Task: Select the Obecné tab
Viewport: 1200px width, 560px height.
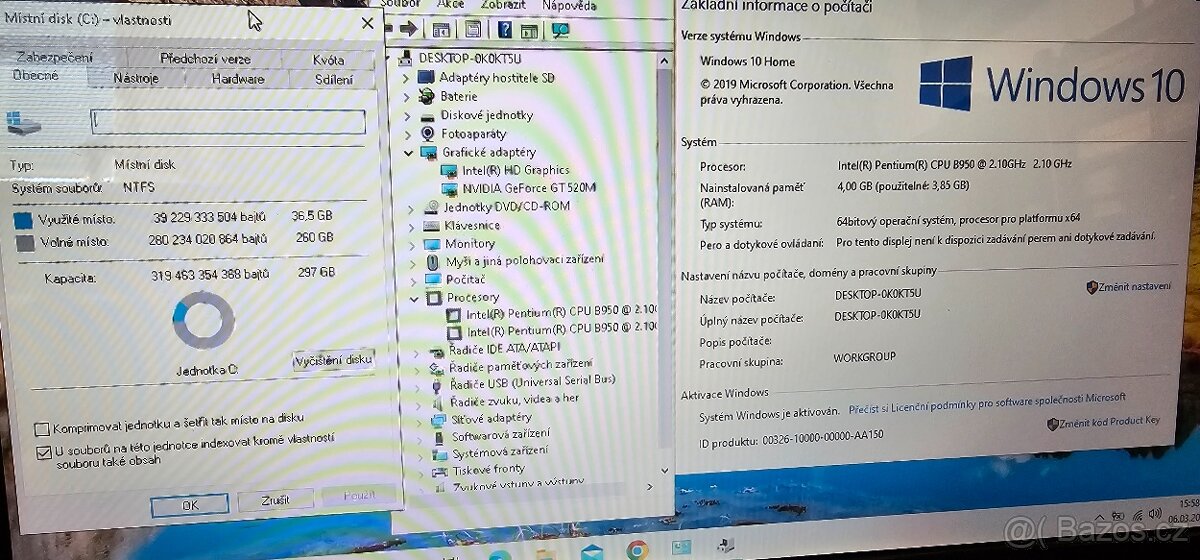Action: (x=36, y=76)
